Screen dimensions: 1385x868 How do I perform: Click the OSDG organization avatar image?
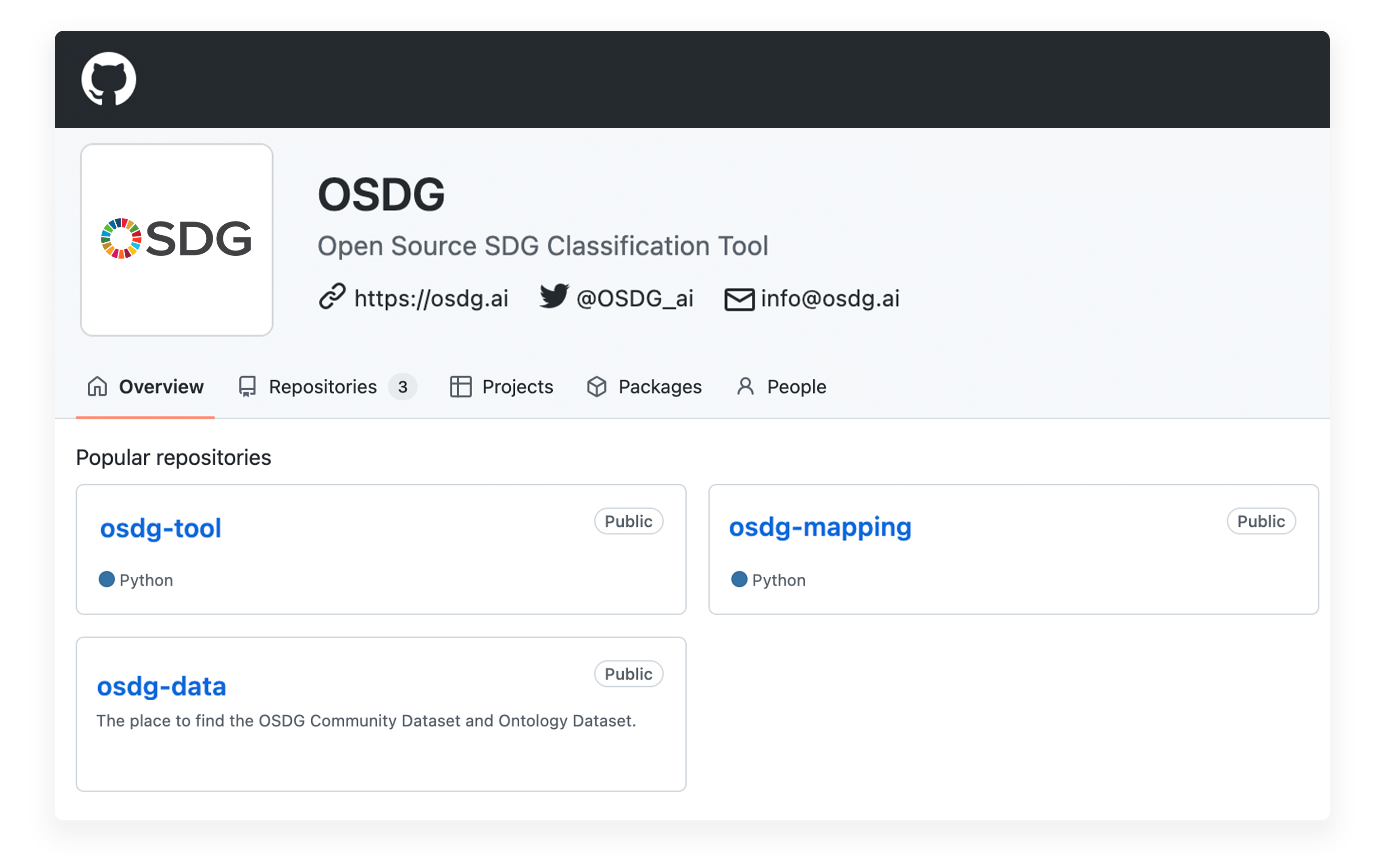(x=176, y=240)
